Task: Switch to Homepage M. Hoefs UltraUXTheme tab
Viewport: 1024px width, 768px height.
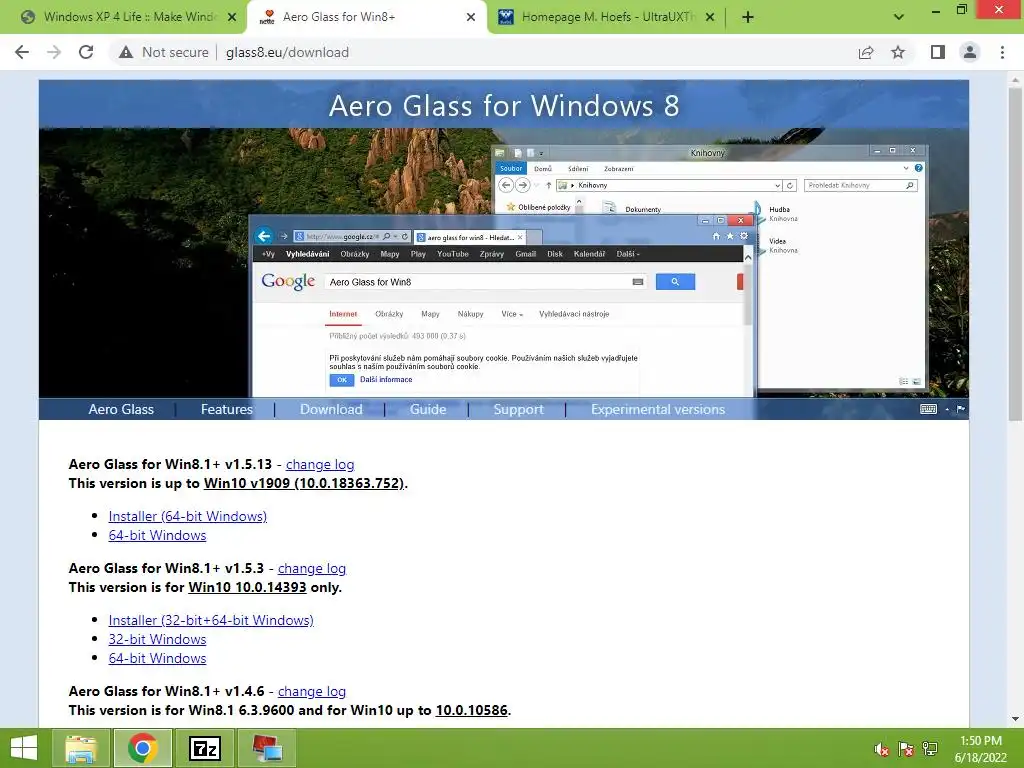Action: point(607,17)
